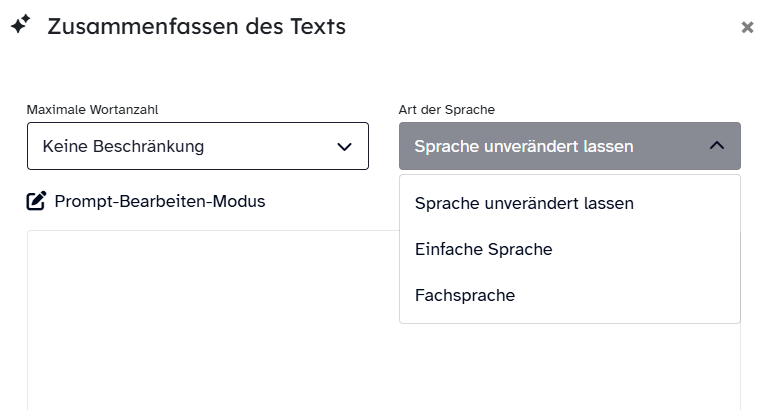Choose the 'Einfache Sprache' option

[483, 249]
